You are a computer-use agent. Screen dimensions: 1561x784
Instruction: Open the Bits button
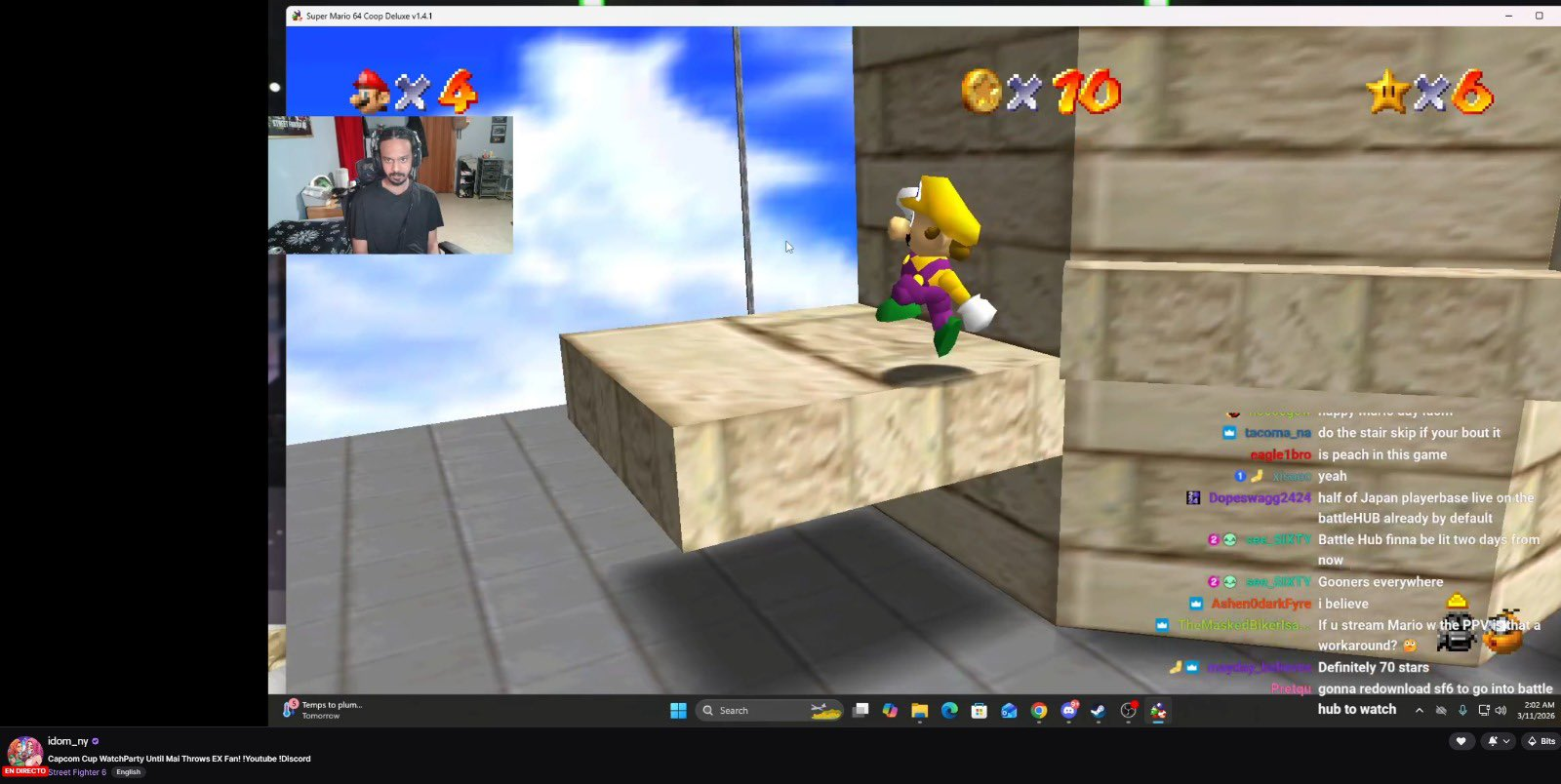(x=1541, y=741)
